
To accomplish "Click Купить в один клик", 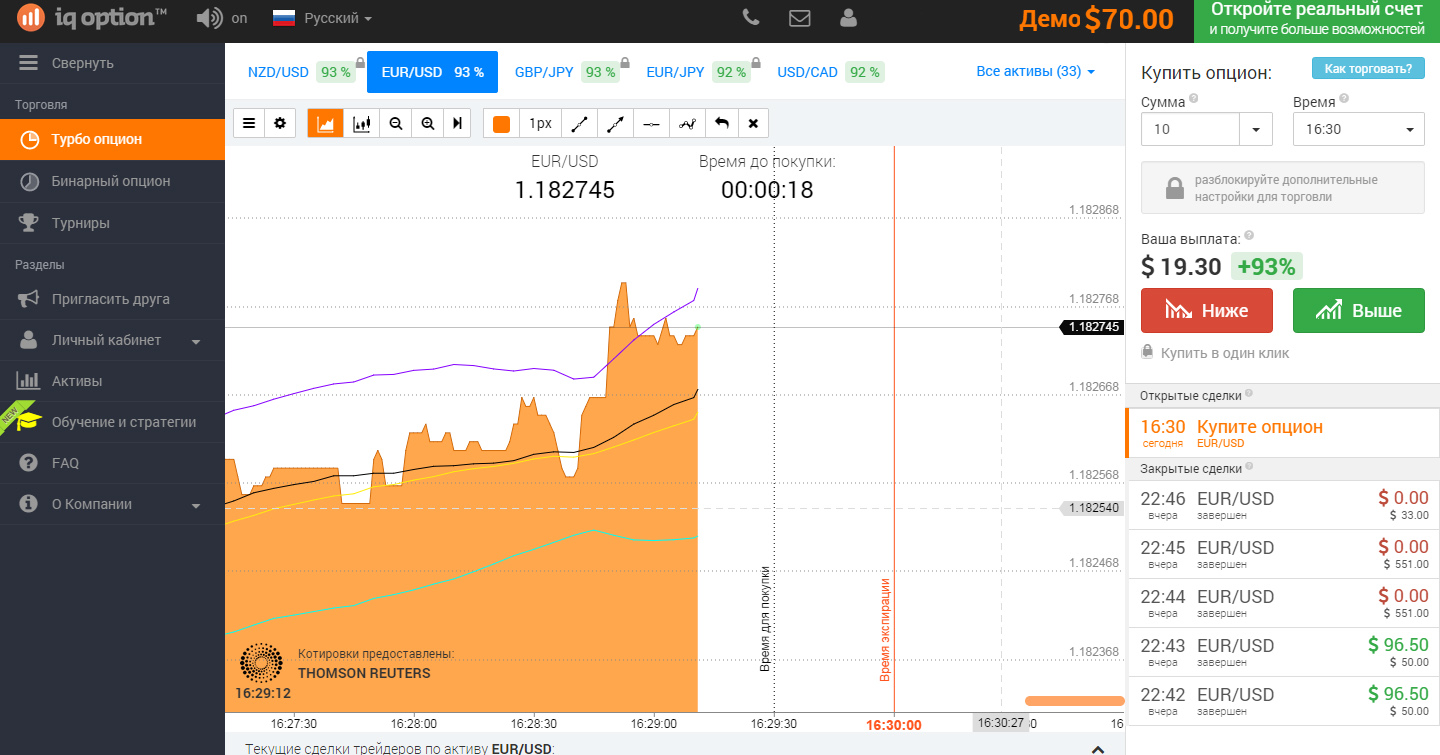I will pyautogui.click(x=1215, y=353).
